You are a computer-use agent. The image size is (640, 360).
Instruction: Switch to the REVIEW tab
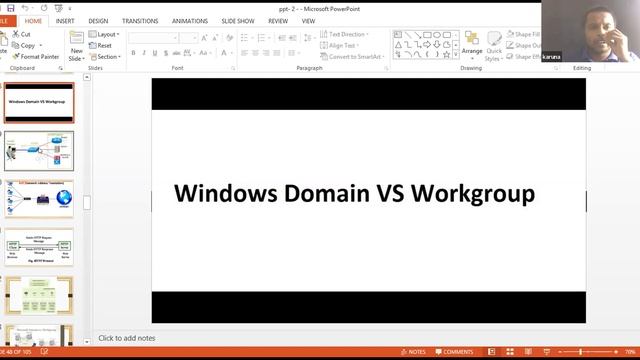tap(278, 21)
